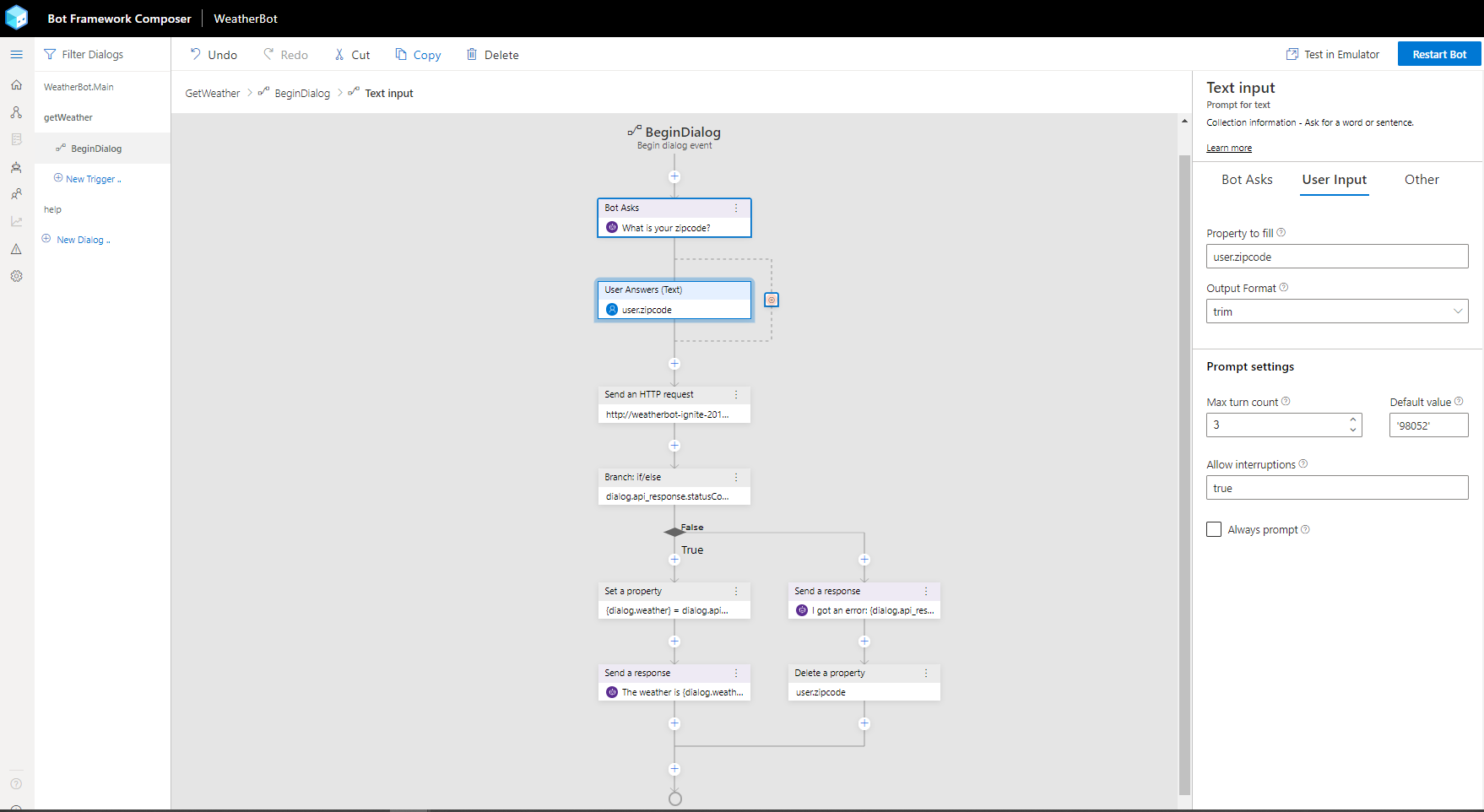Screen dimensions: 1484x812
Task: Click the Text input breadcrumb
Action: click(389, 93)
